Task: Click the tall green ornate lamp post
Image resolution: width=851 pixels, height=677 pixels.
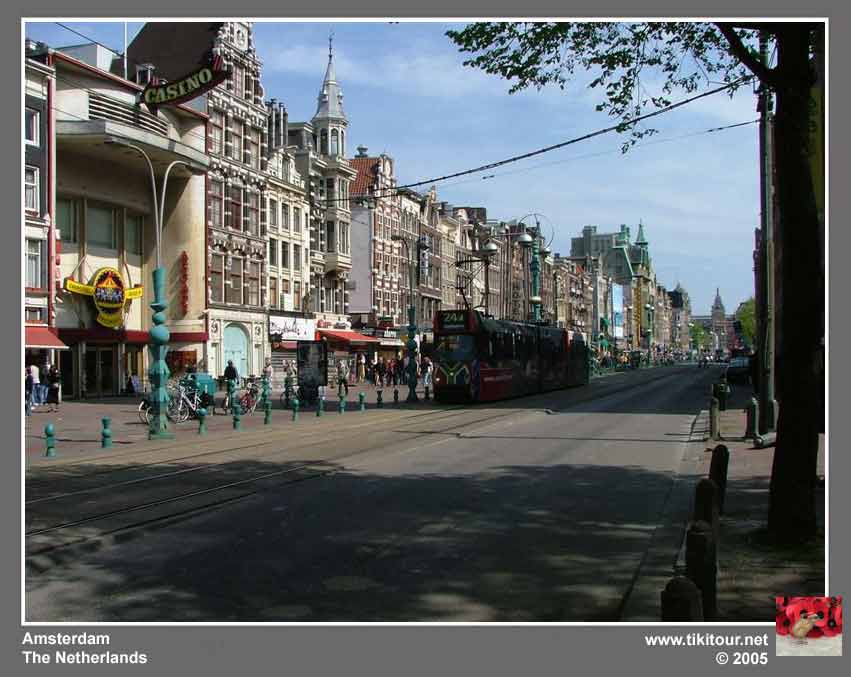Action: (159, 350)
